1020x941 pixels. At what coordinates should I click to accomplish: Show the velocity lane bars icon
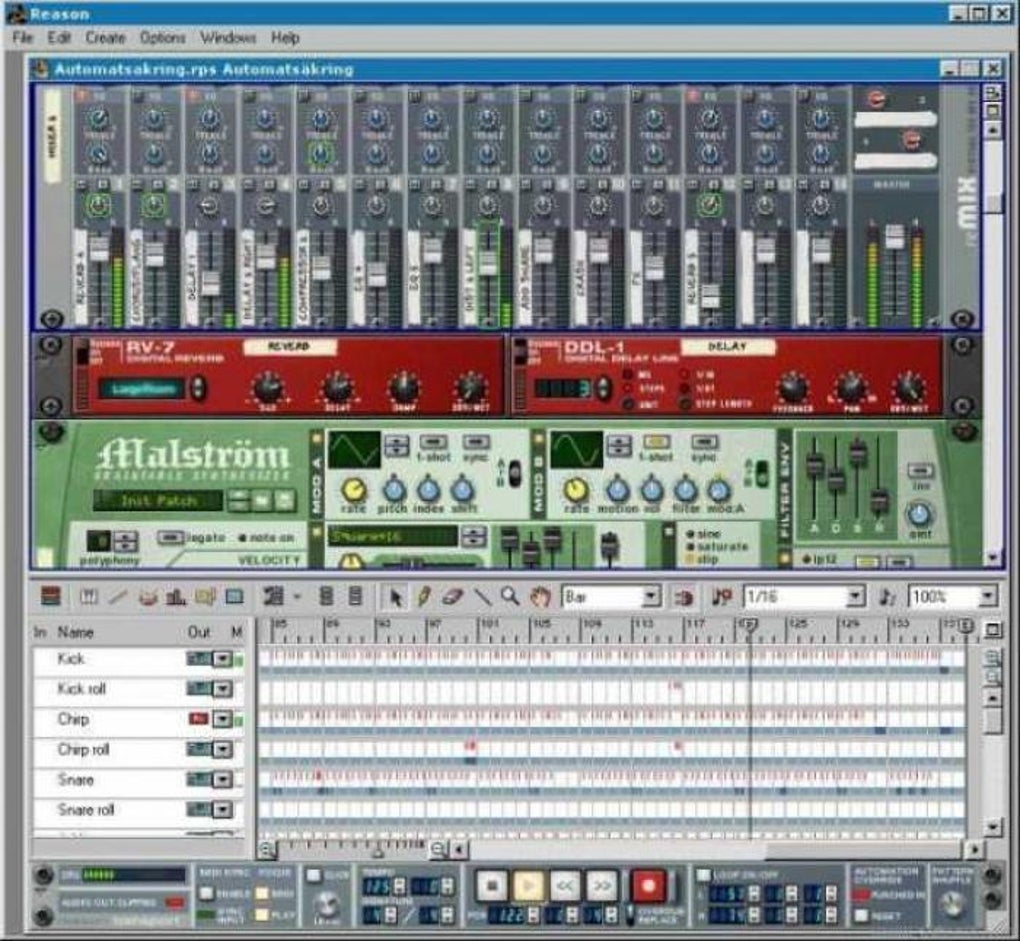tap(176, 596)
